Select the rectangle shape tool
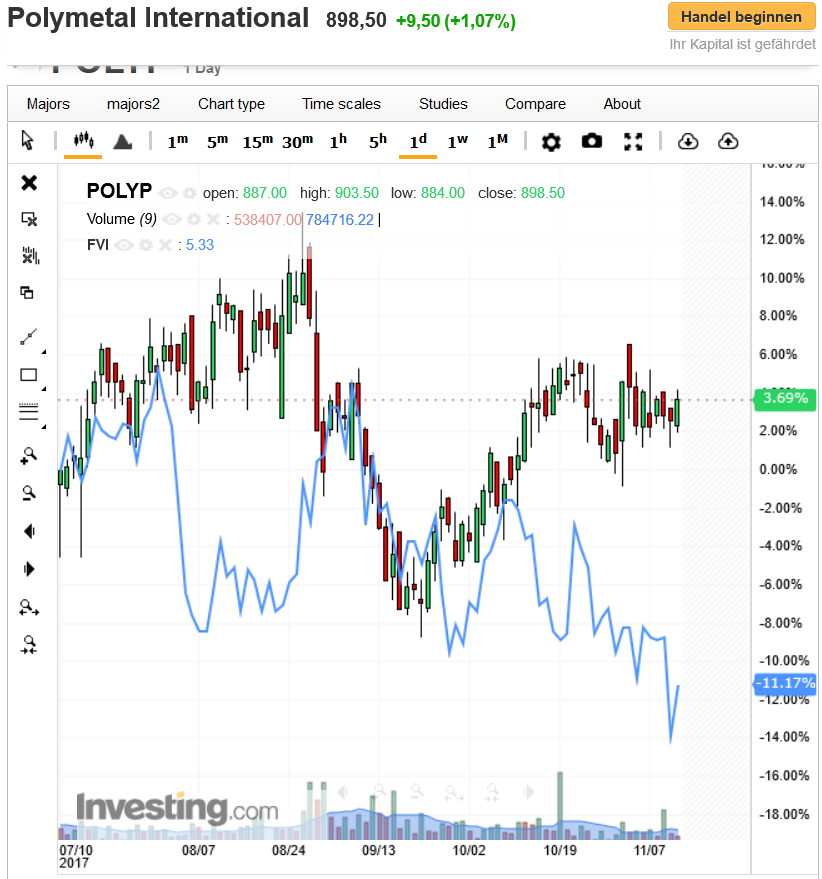822x879 pixels. point(29,375)
